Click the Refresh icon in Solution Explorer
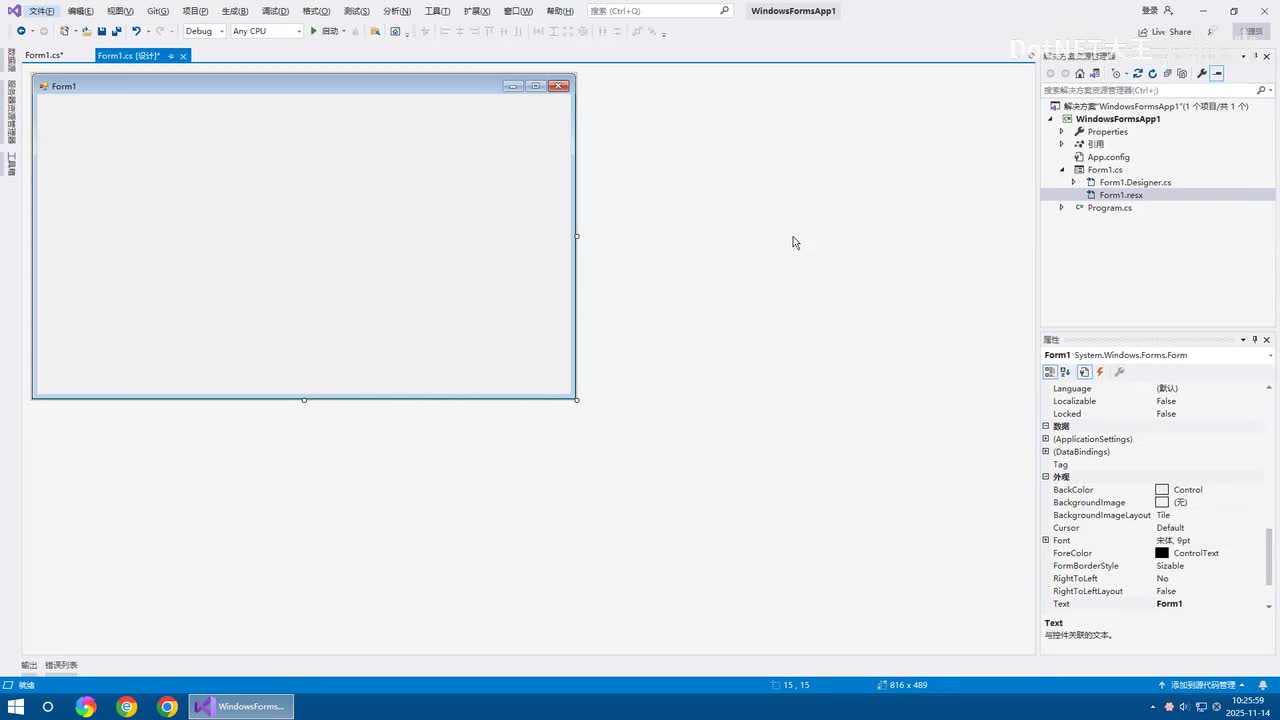The width and height of the screenshot is (1280, 720). pyautogui.click(x=1153, y=73)
